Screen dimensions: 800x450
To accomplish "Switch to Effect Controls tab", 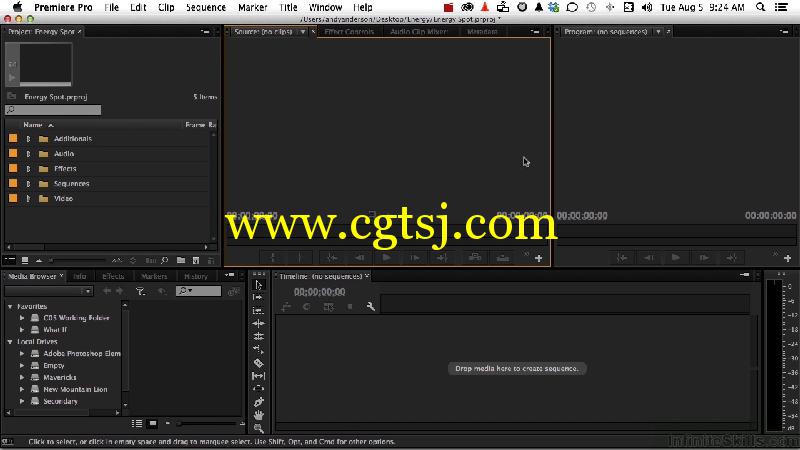I will [349, 32].
